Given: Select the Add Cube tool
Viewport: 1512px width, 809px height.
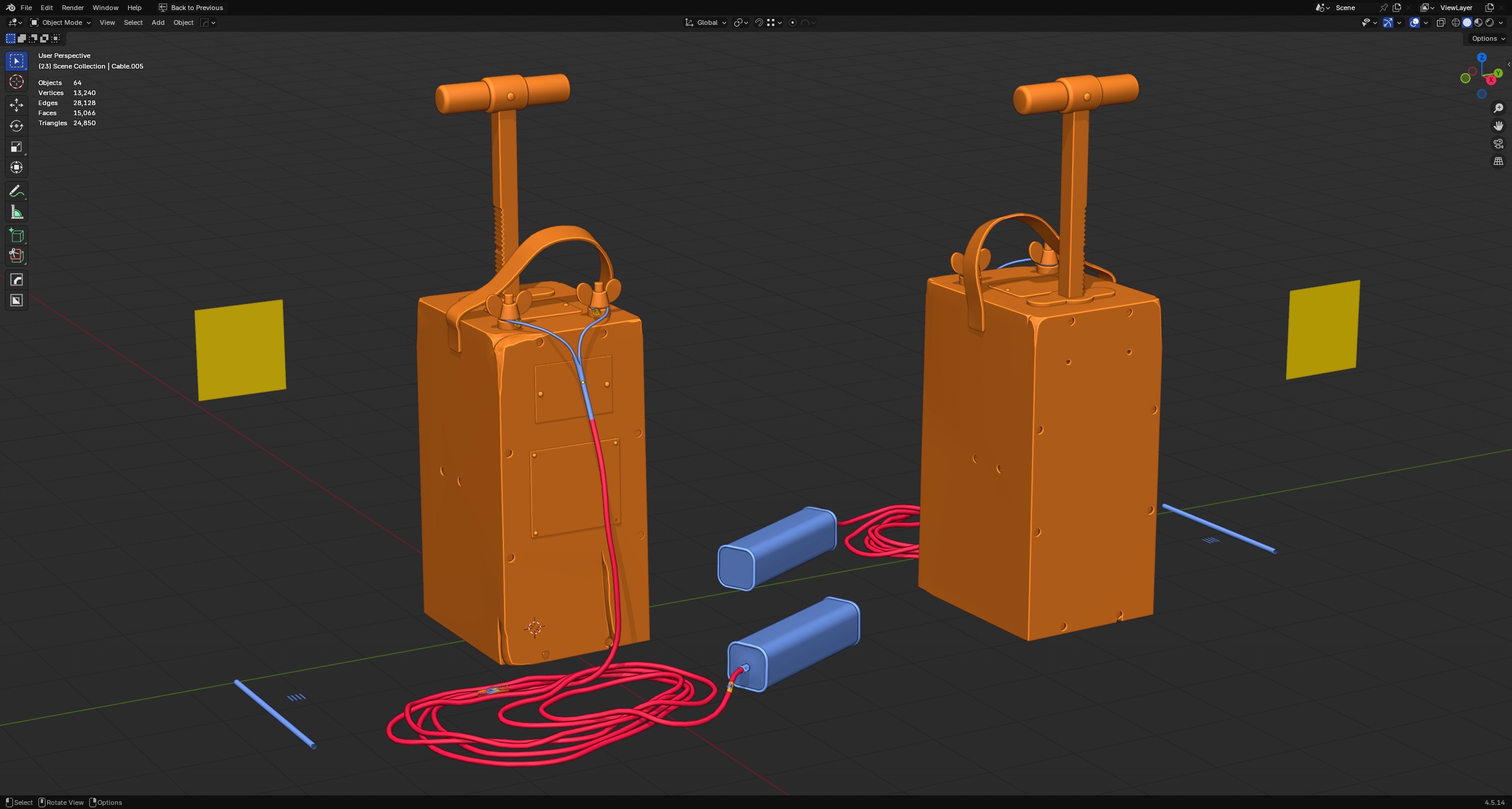Looking at the screenshot, I should (x=17, y=236).
